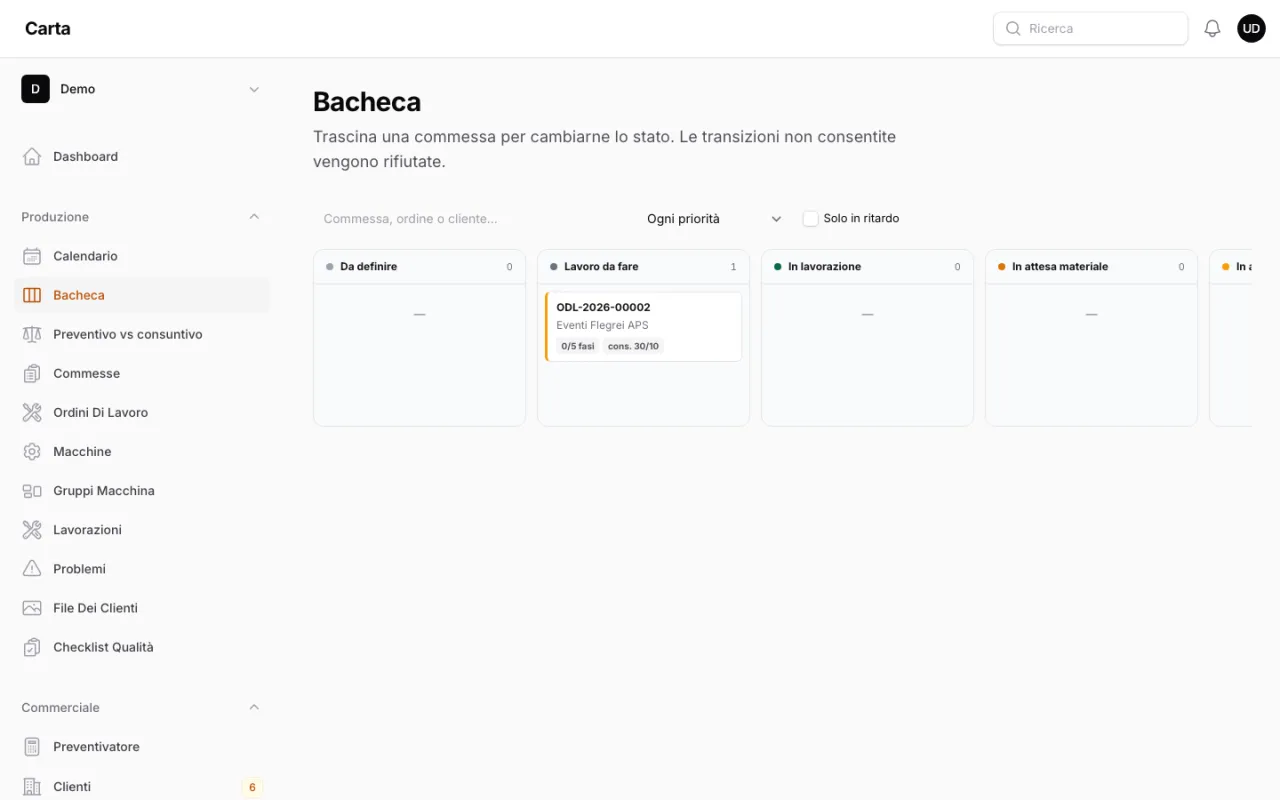Open the Ogni priorità dropdown
The height and width of the screenshot is (800, 1280).
coord(713,219)
